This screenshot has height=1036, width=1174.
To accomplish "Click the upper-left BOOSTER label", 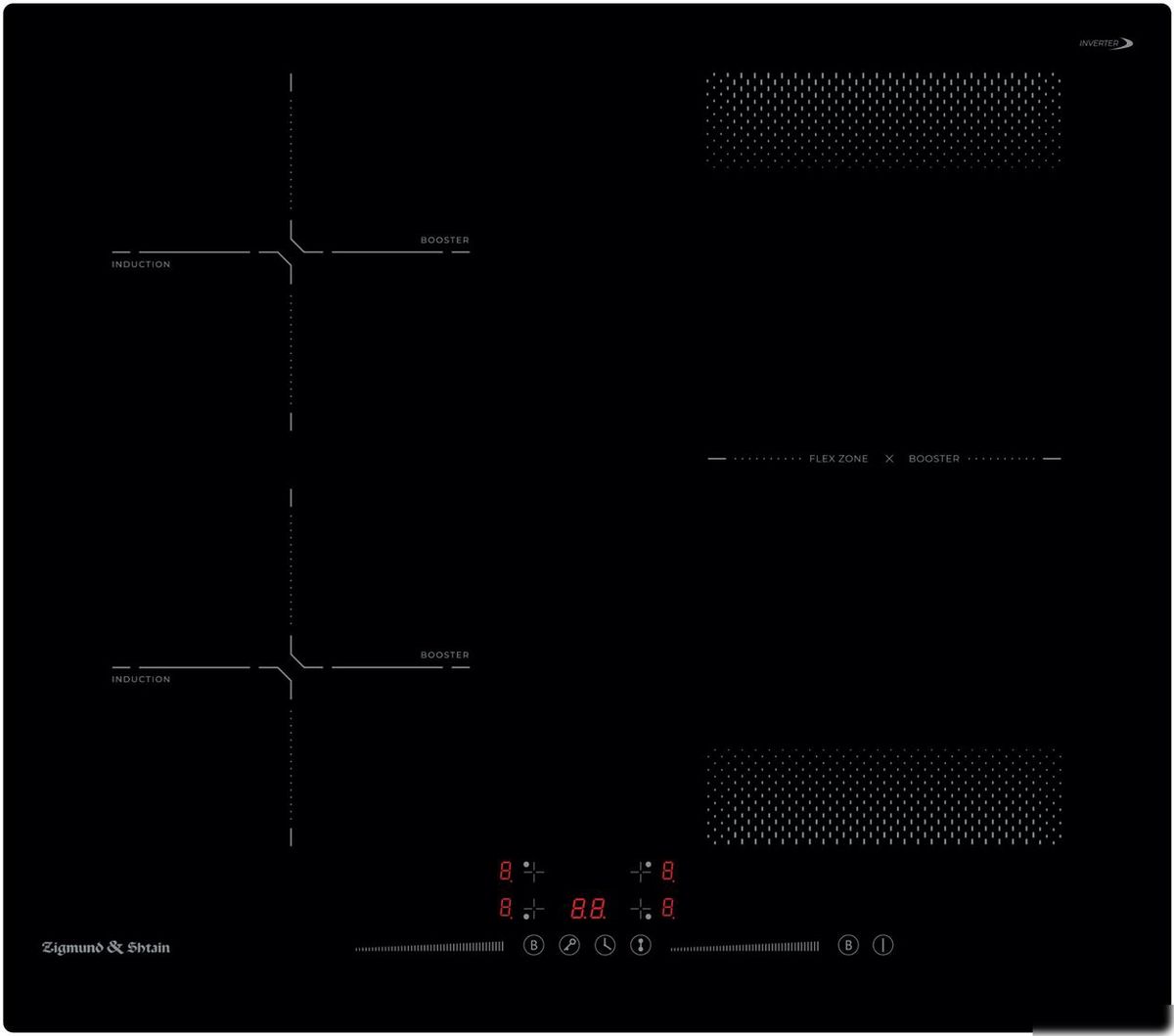I will [444, 240].
